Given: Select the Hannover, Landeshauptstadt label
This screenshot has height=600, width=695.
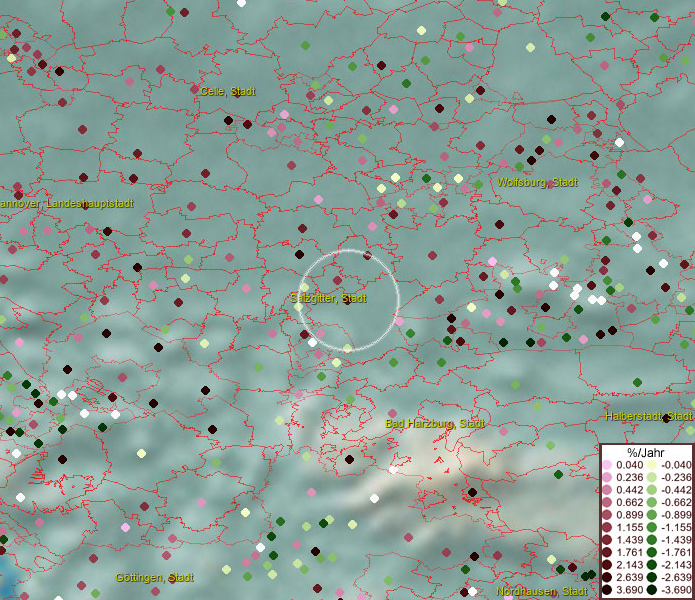Looking at the screenshot, I should click(66, 203).
